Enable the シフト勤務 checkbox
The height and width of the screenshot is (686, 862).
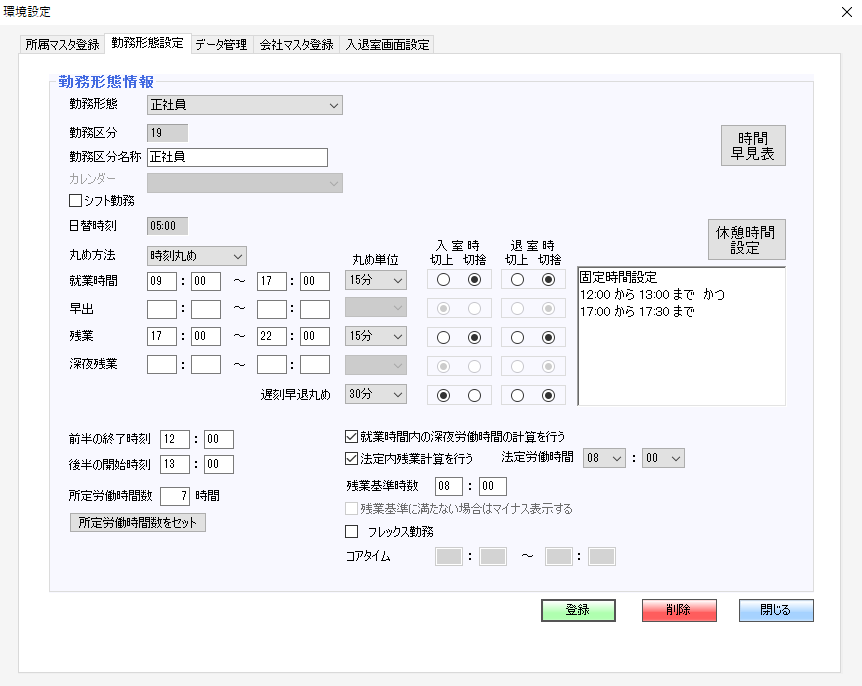(x=75, y=202)
